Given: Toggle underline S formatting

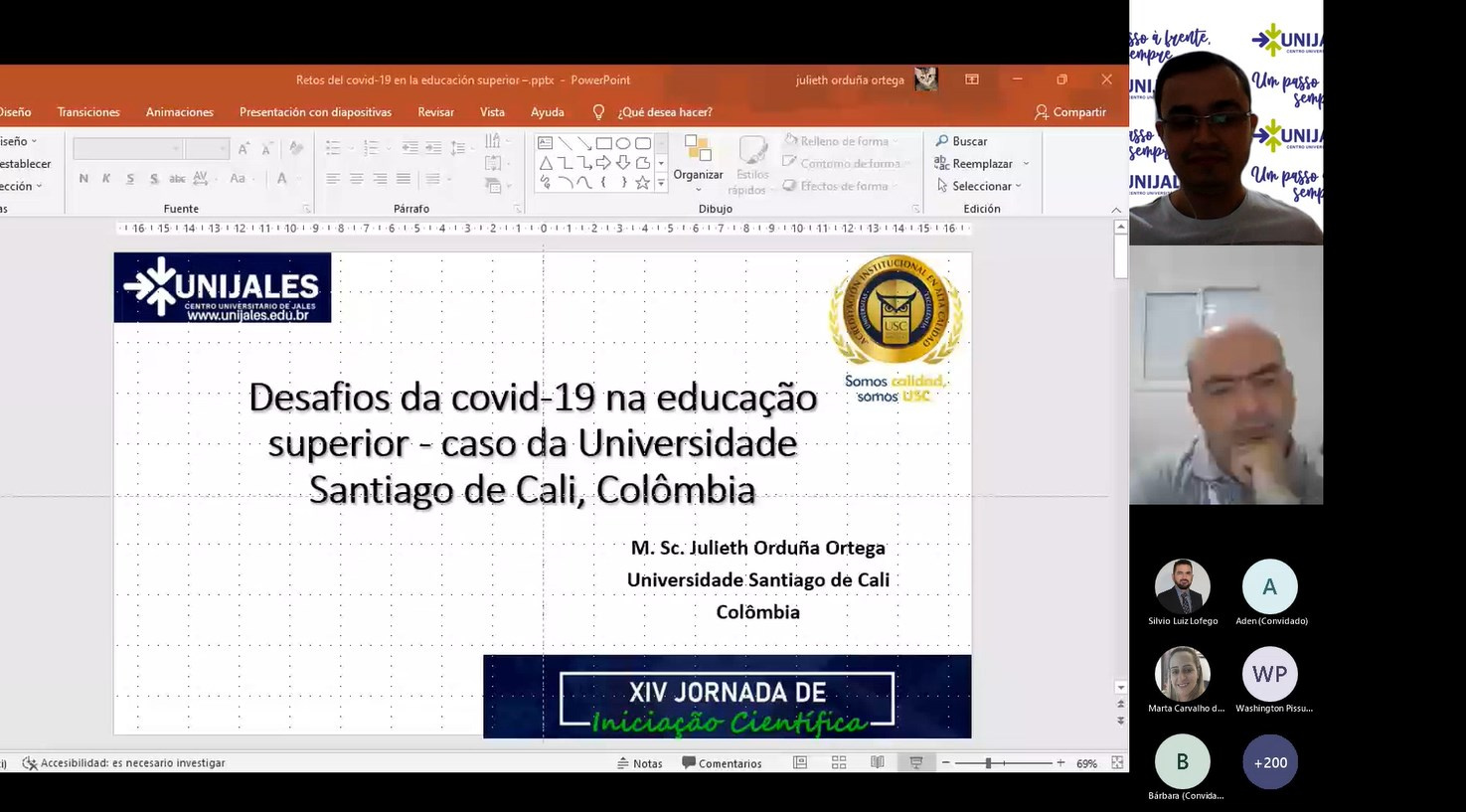Looking at the screenshot, I should [x=130, y=179].
